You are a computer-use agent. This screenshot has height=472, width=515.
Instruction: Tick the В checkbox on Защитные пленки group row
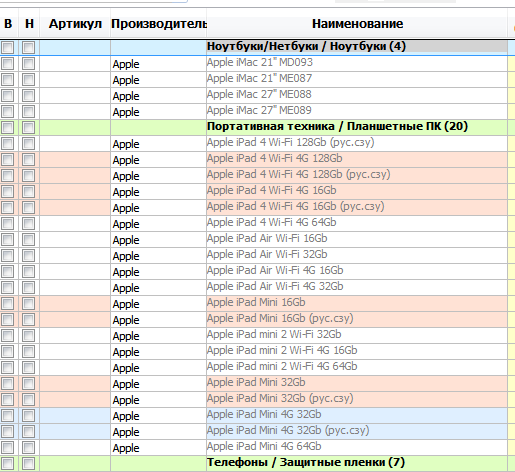click(x=7, y=463)
